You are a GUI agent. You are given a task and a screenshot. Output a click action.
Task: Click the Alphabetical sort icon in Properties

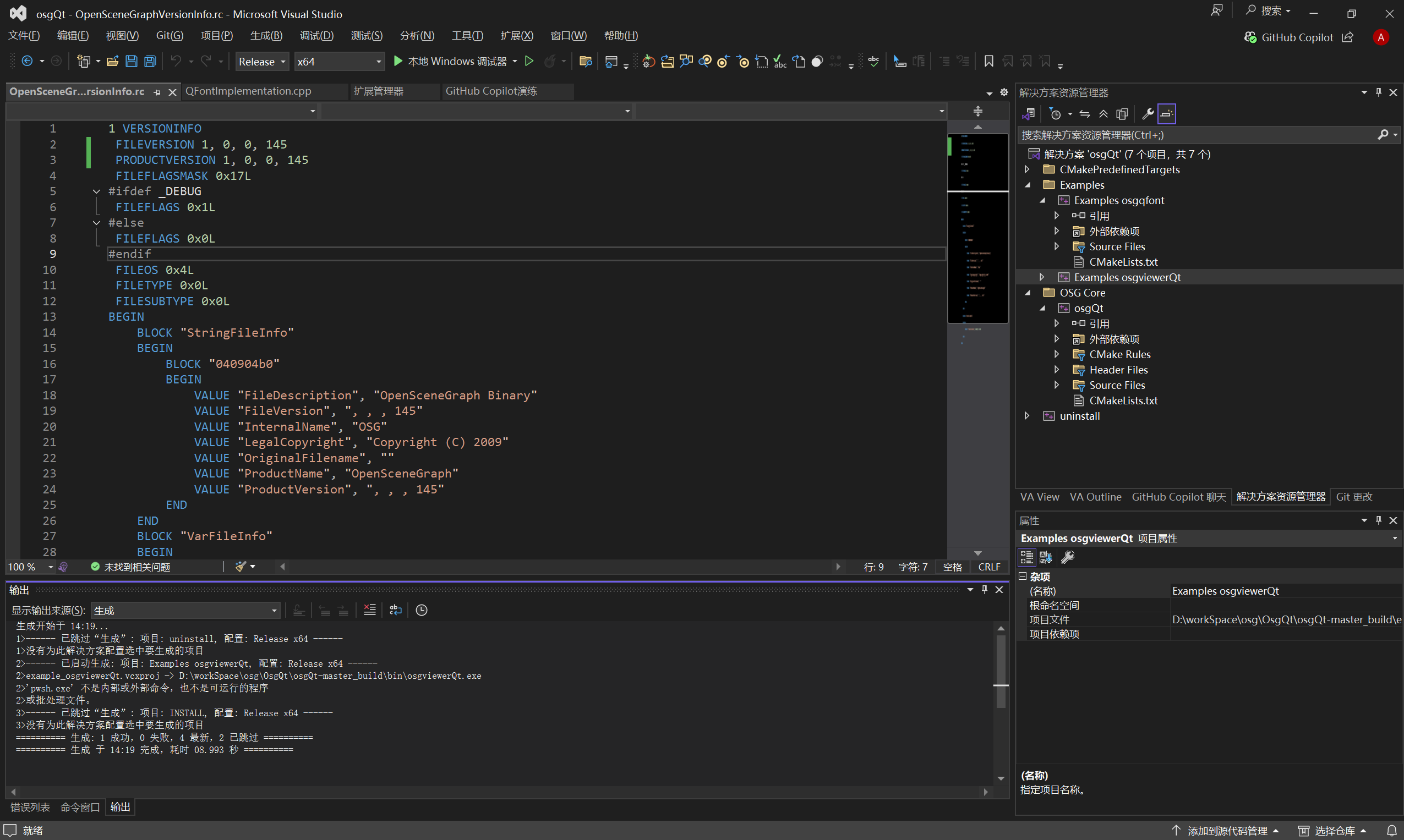point(1046,557)
